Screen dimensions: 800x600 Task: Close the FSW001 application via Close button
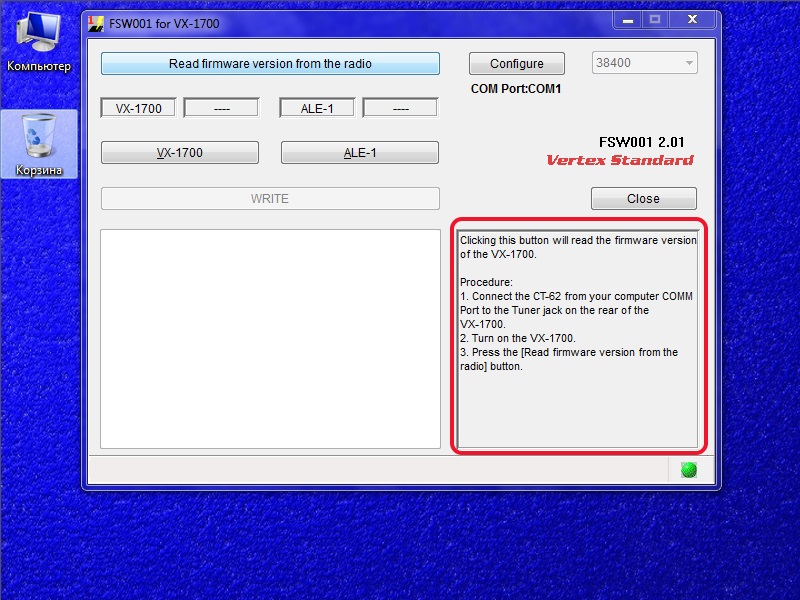tap(643, 198)
